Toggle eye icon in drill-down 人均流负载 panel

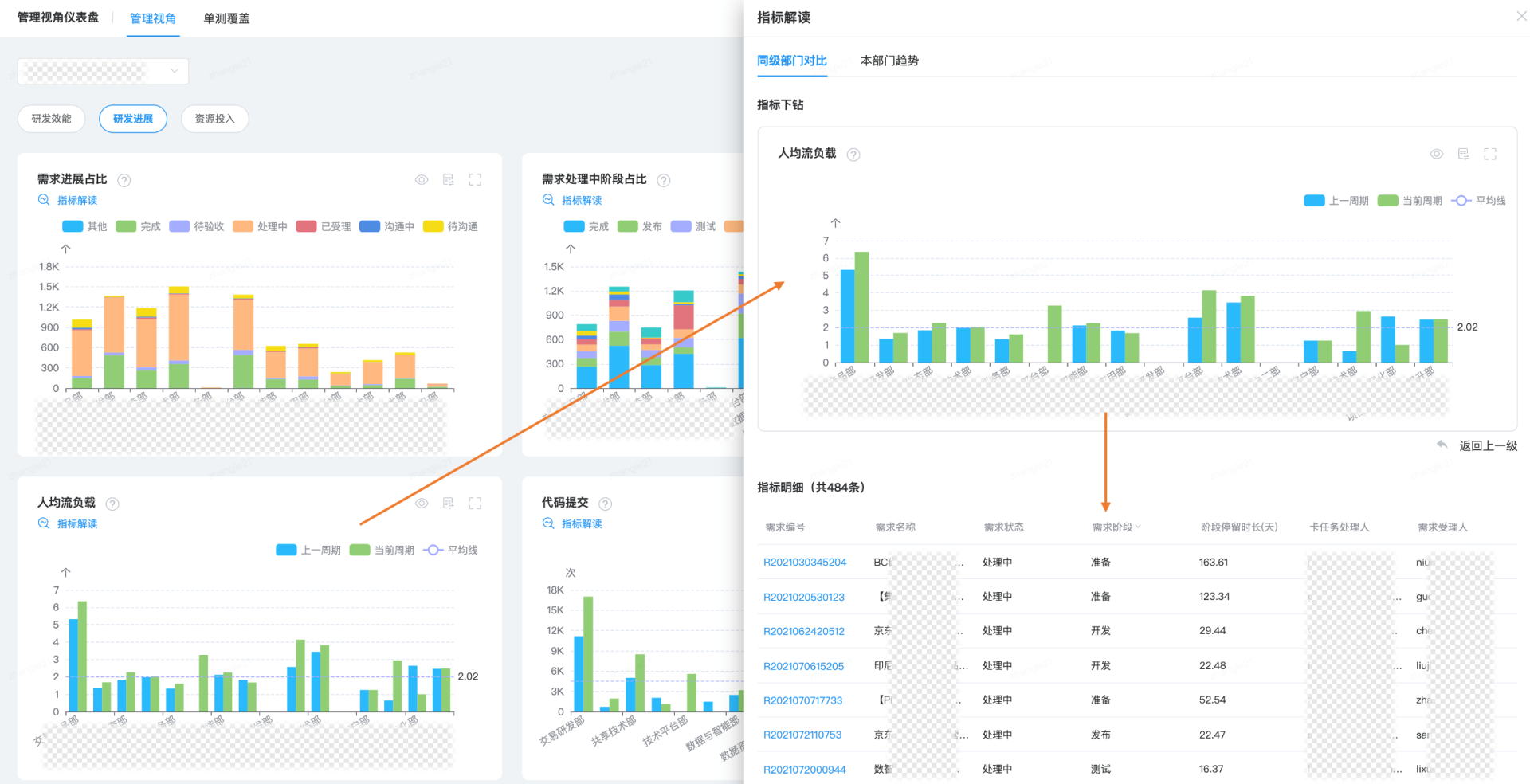point(1436,155)
